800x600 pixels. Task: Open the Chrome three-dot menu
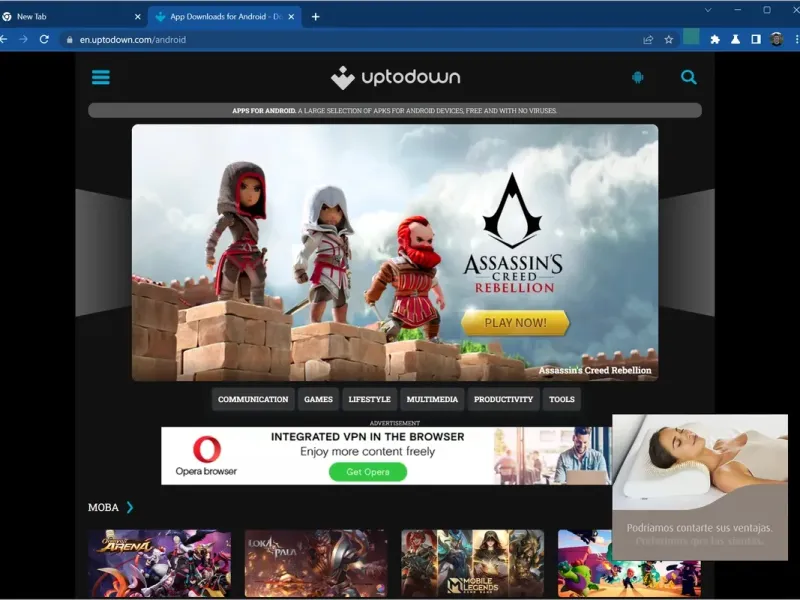coord(796,39)
